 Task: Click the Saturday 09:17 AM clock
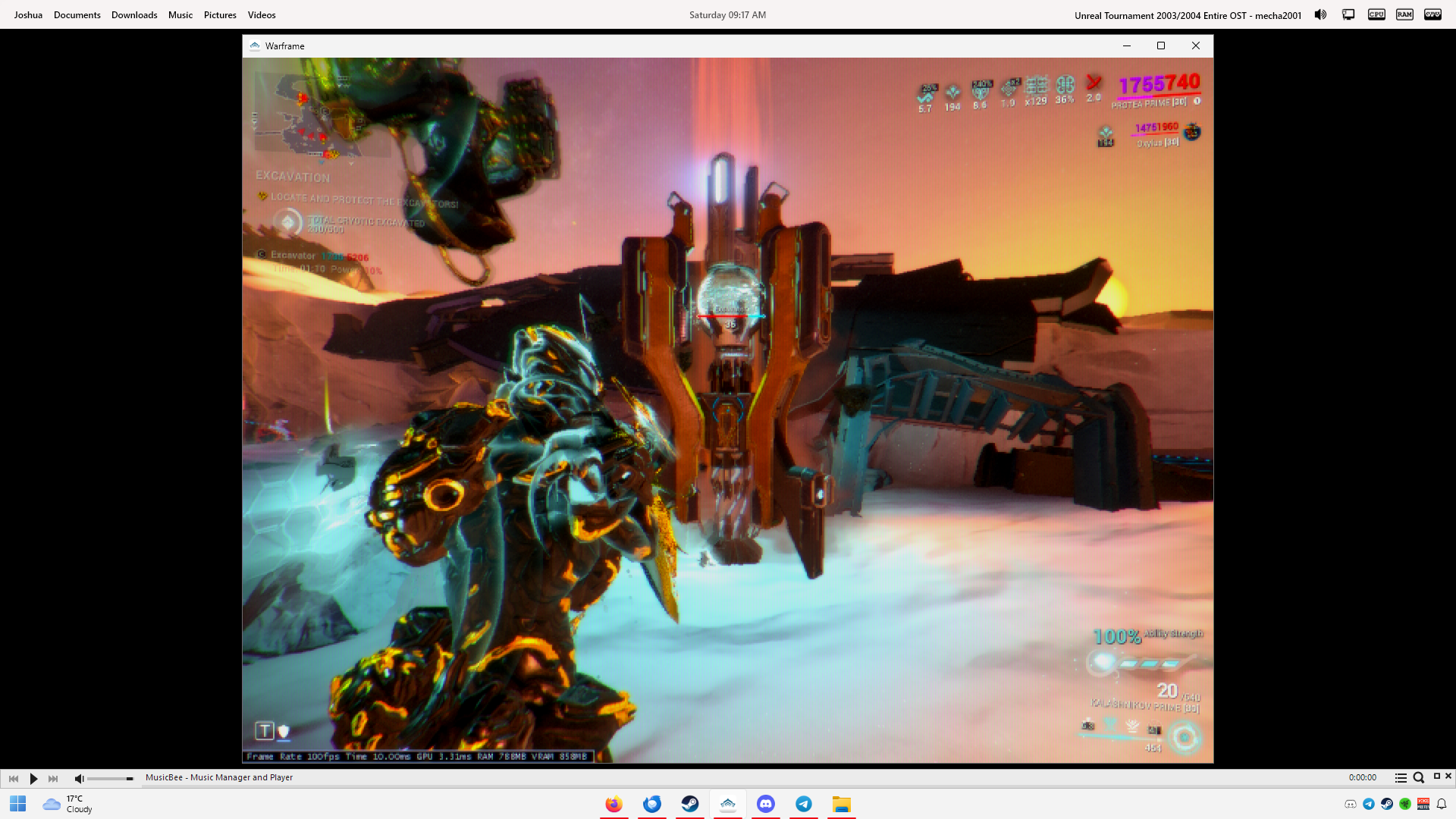727,14
